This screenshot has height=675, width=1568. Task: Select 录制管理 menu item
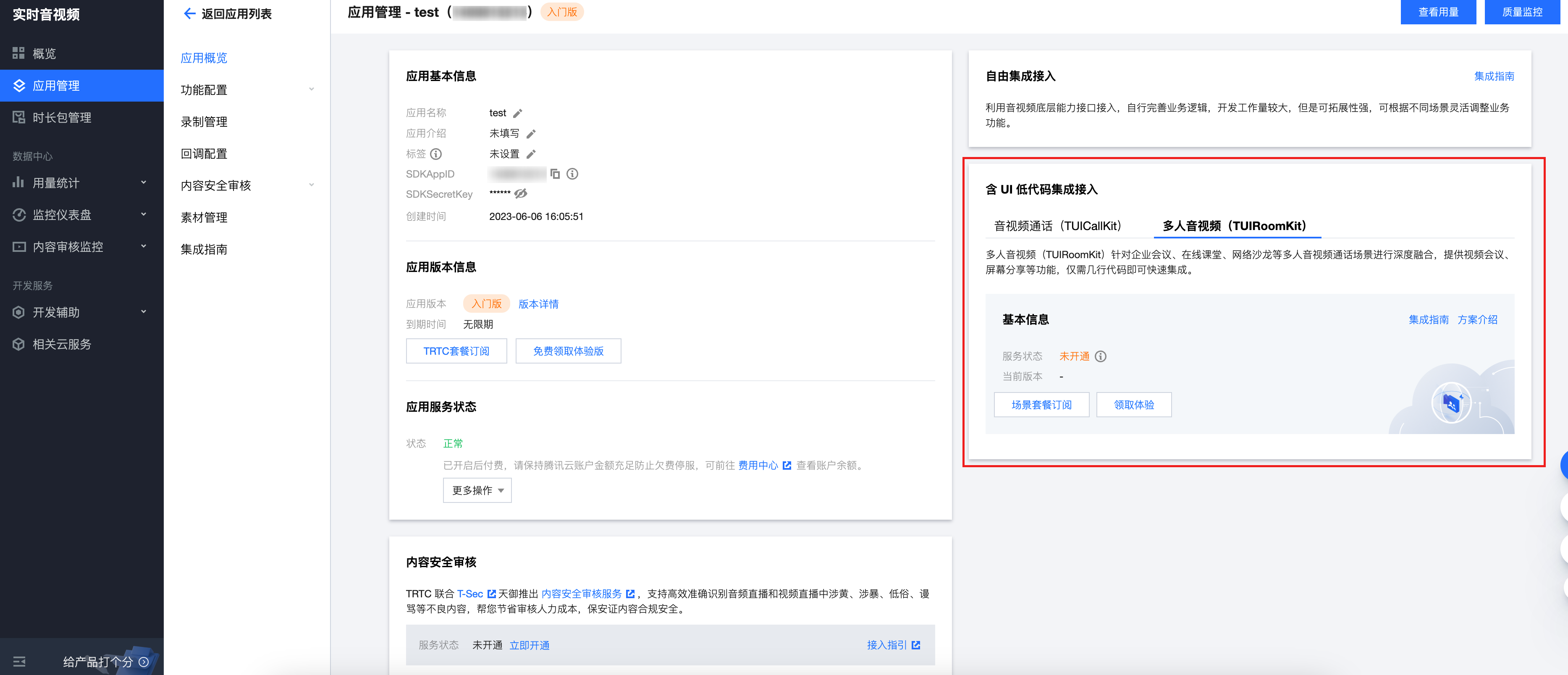(204, 122)
